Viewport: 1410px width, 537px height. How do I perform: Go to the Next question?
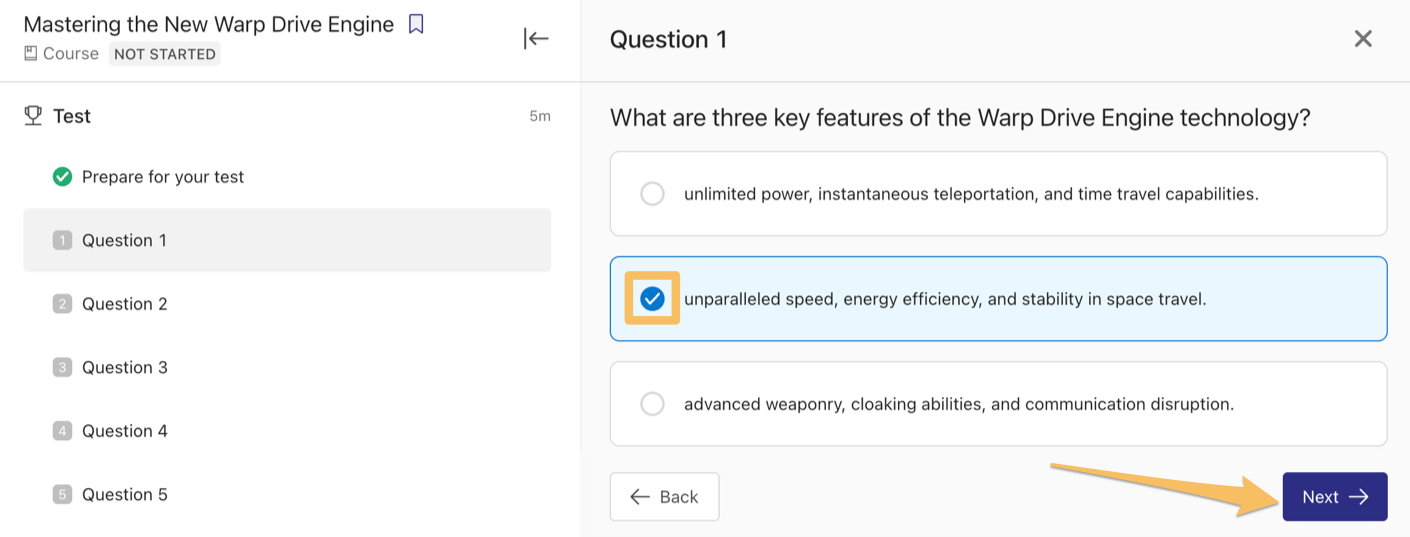(x=1335, y=497)
